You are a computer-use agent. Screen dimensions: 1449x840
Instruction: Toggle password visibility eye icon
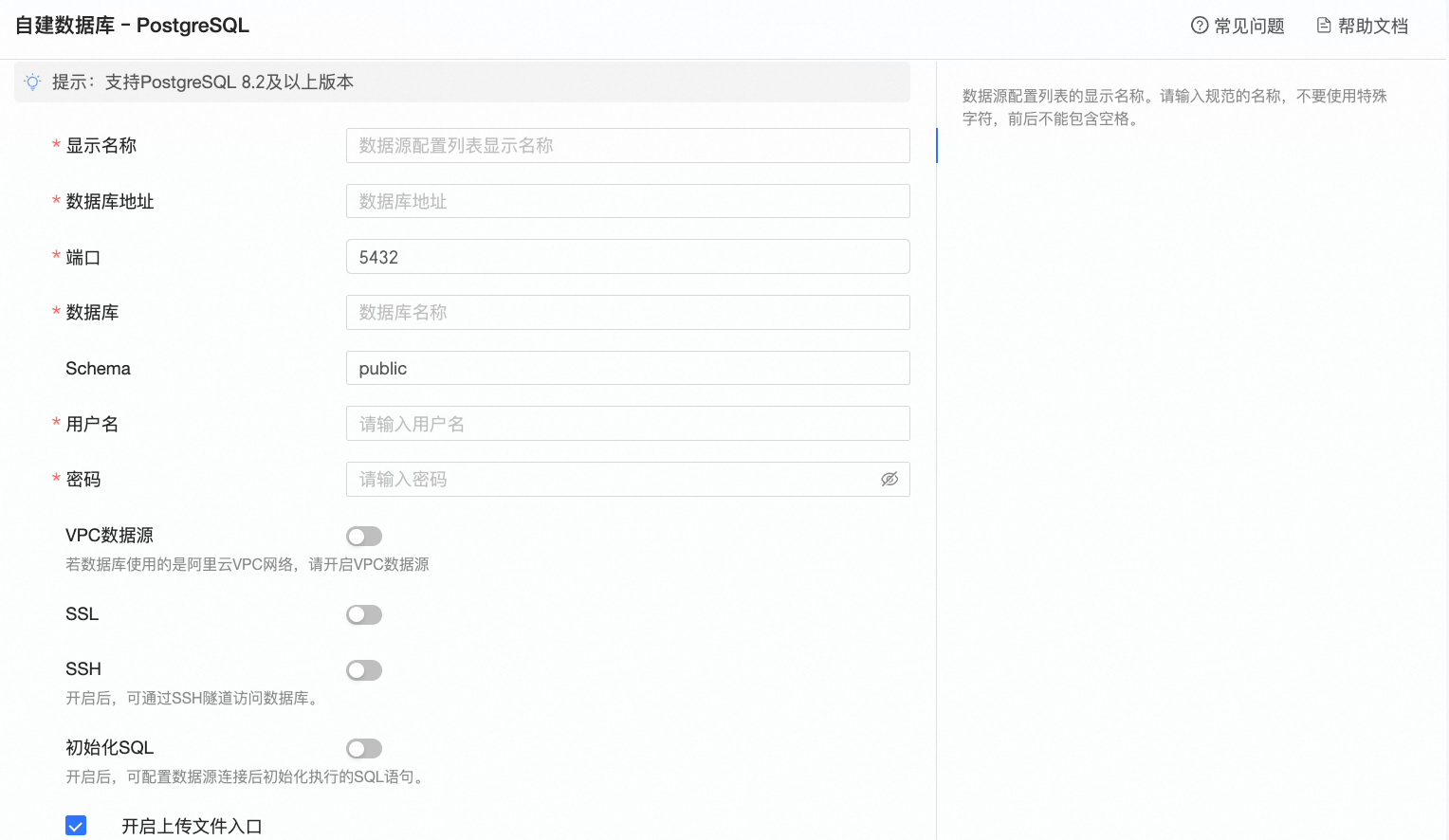tap(890, 480)
